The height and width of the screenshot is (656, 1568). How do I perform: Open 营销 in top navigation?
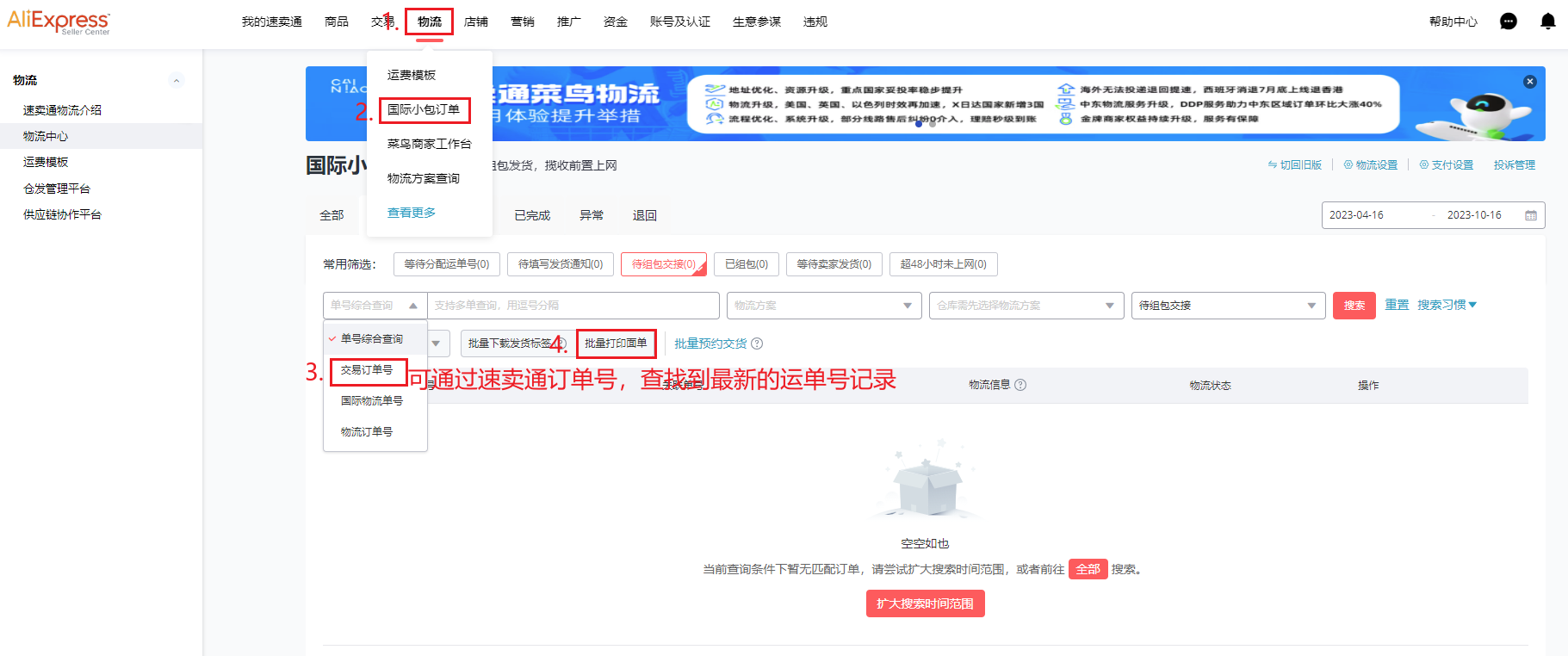pyautogui.click(x=523, y=22)
